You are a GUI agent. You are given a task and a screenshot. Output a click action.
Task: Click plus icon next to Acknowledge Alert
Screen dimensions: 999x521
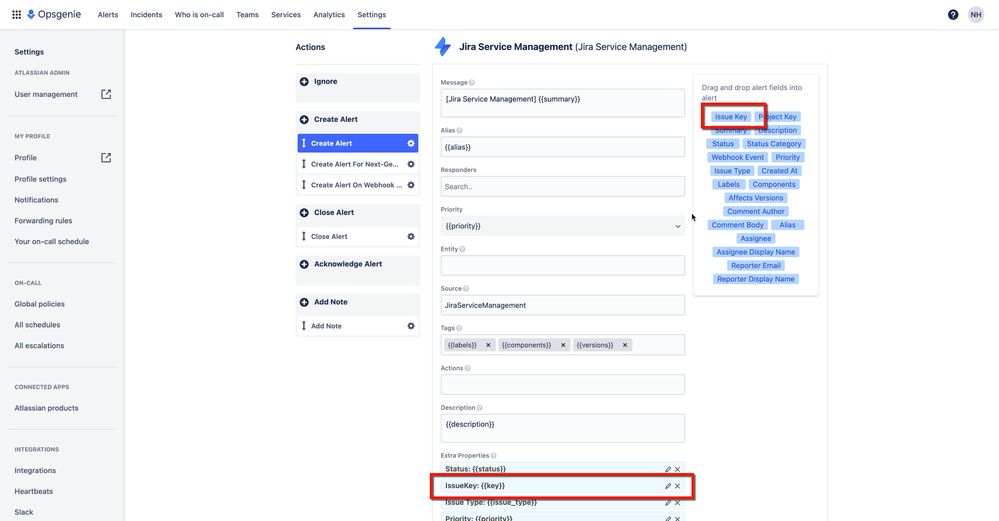tap(304, 264)
